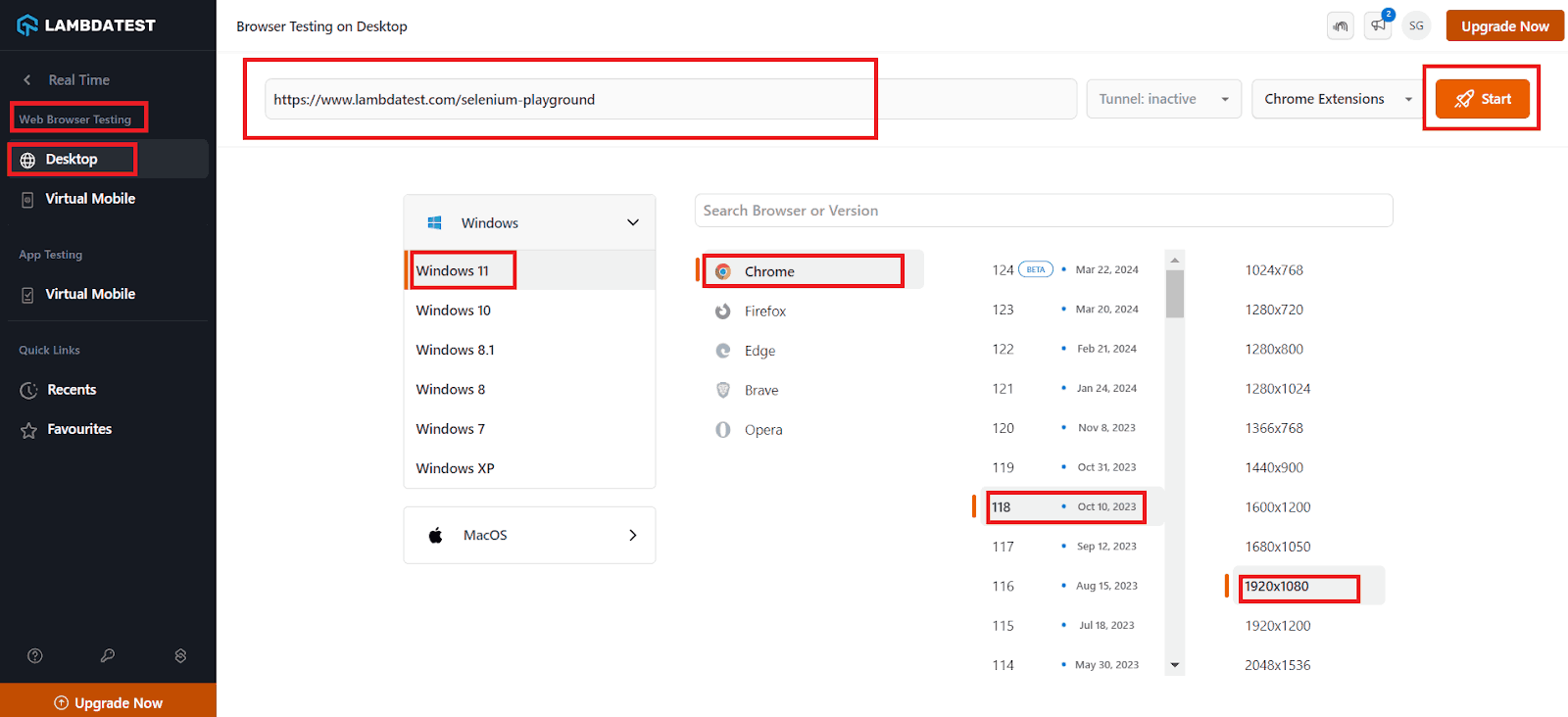Open the SG user avatar menu
Image resolution: width=1568 pixels, height=717 pixels.
pos(1416,26)
